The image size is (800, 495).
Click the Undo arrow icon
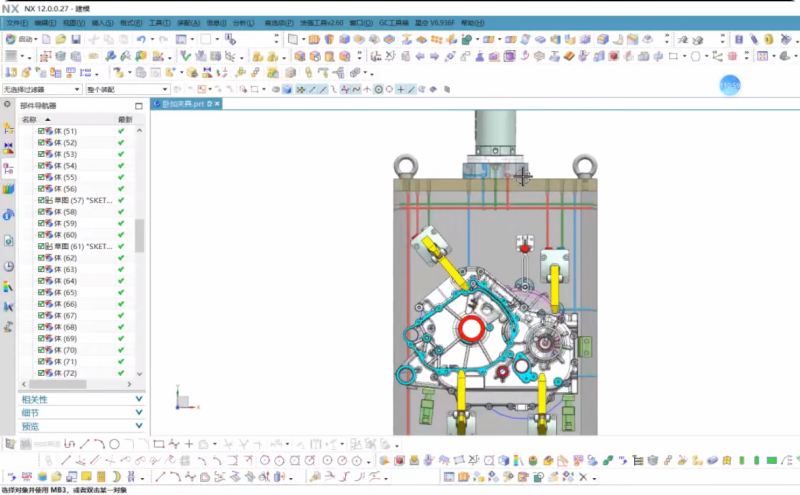pyautogui.click(x=140, y=39)
